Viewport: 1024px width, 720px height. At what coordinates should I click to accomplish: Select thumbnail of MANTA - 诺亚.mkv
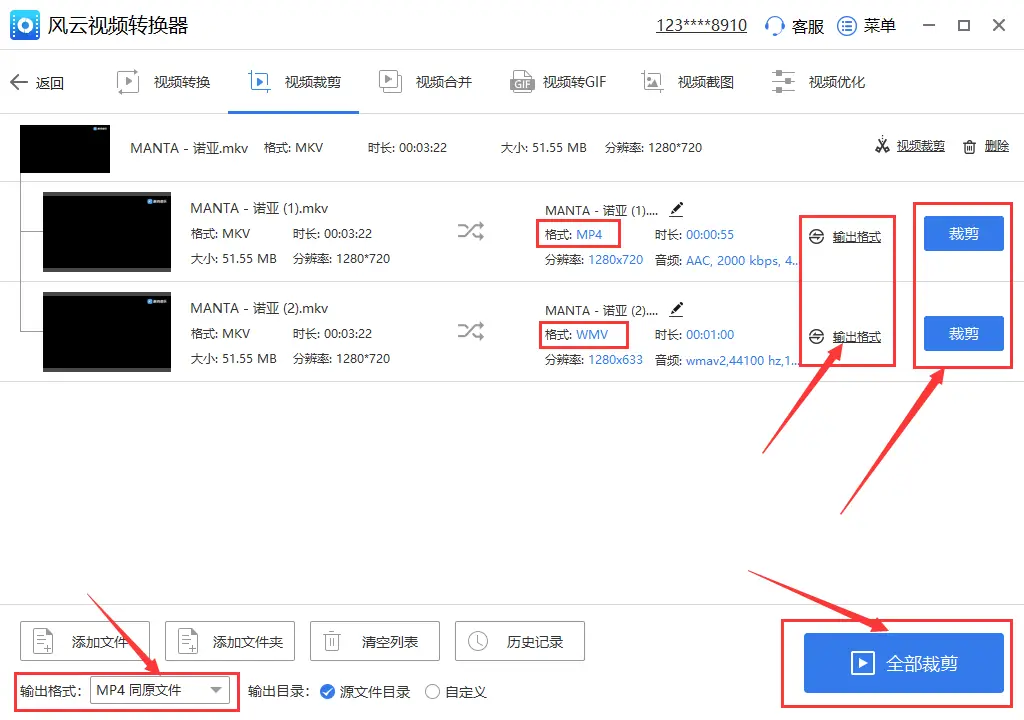tap(65, 149)
